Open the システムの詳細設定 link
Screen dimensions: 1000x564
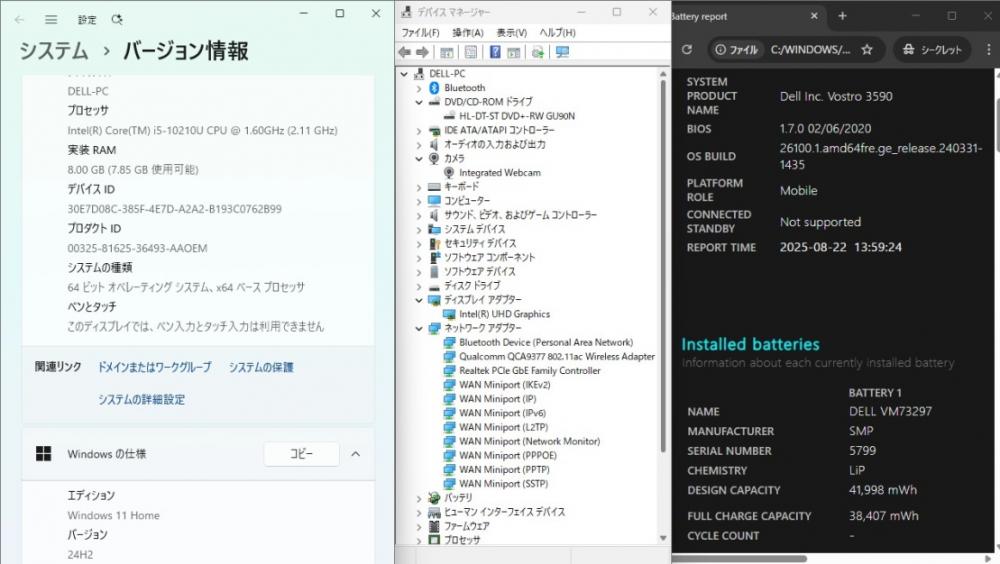pos(142,399)
